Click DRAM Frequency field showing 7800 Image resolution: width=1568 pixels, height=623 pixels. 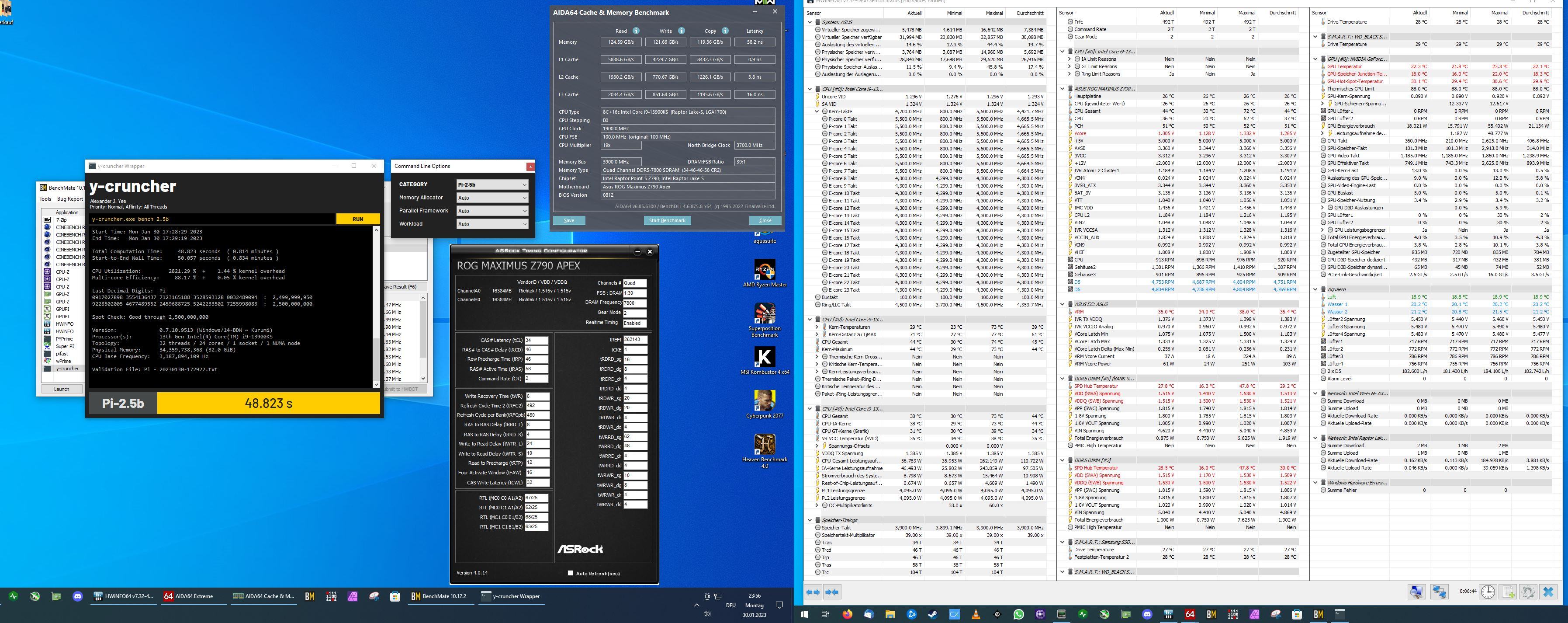(635, 303)
